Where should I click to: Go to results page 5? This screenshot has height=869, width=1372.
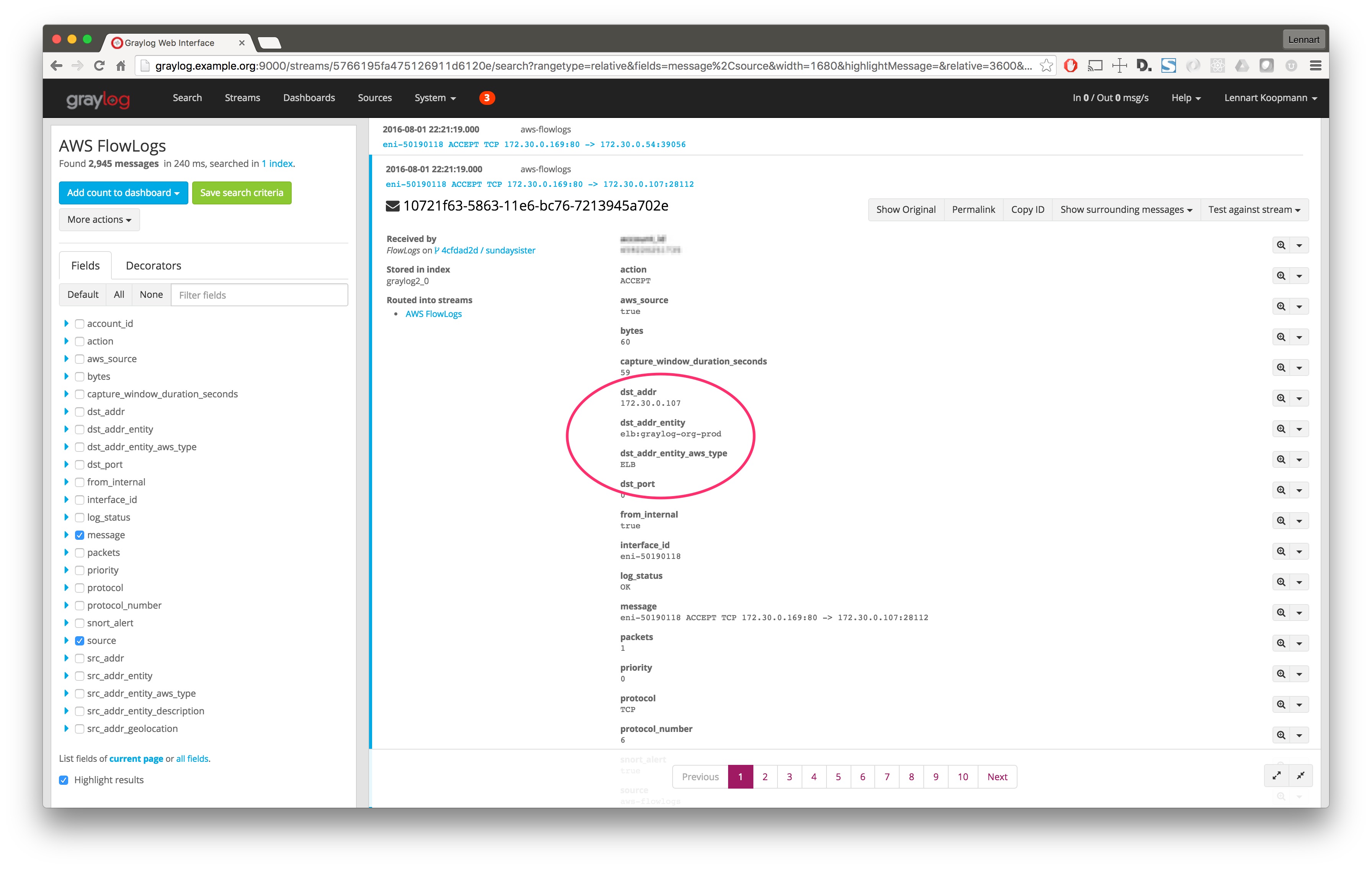pos(838,777)
